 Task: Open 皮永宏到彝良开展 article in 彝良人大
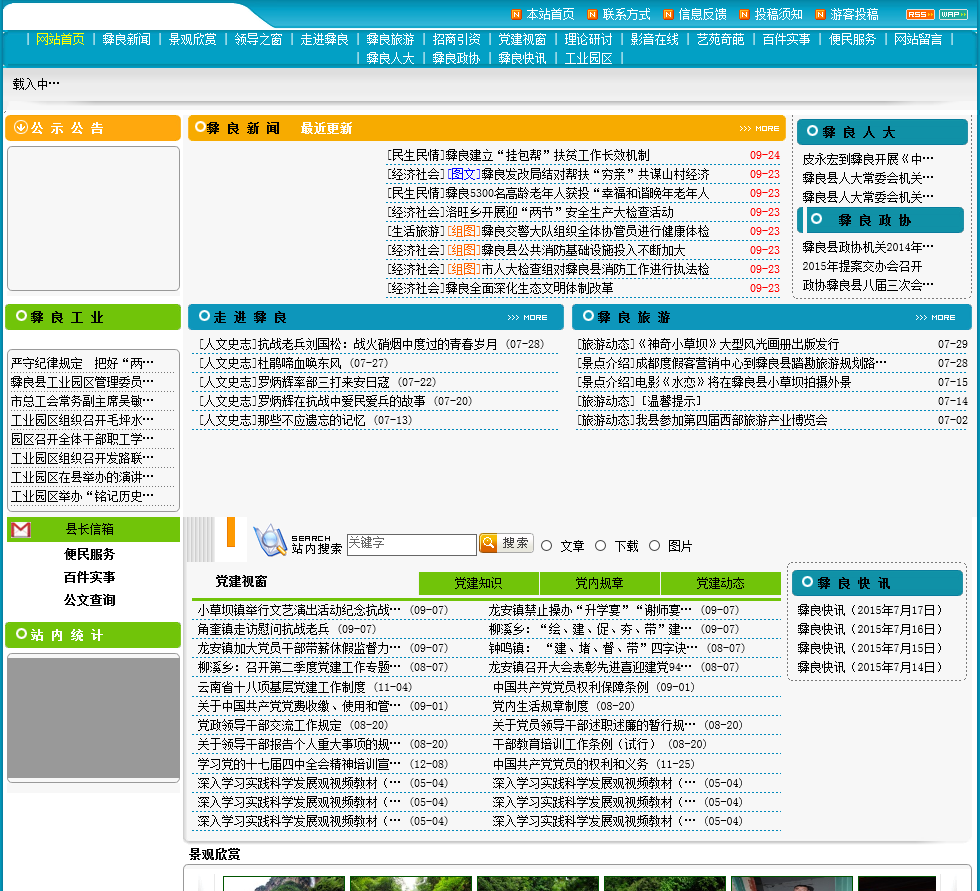click(868, 159)
